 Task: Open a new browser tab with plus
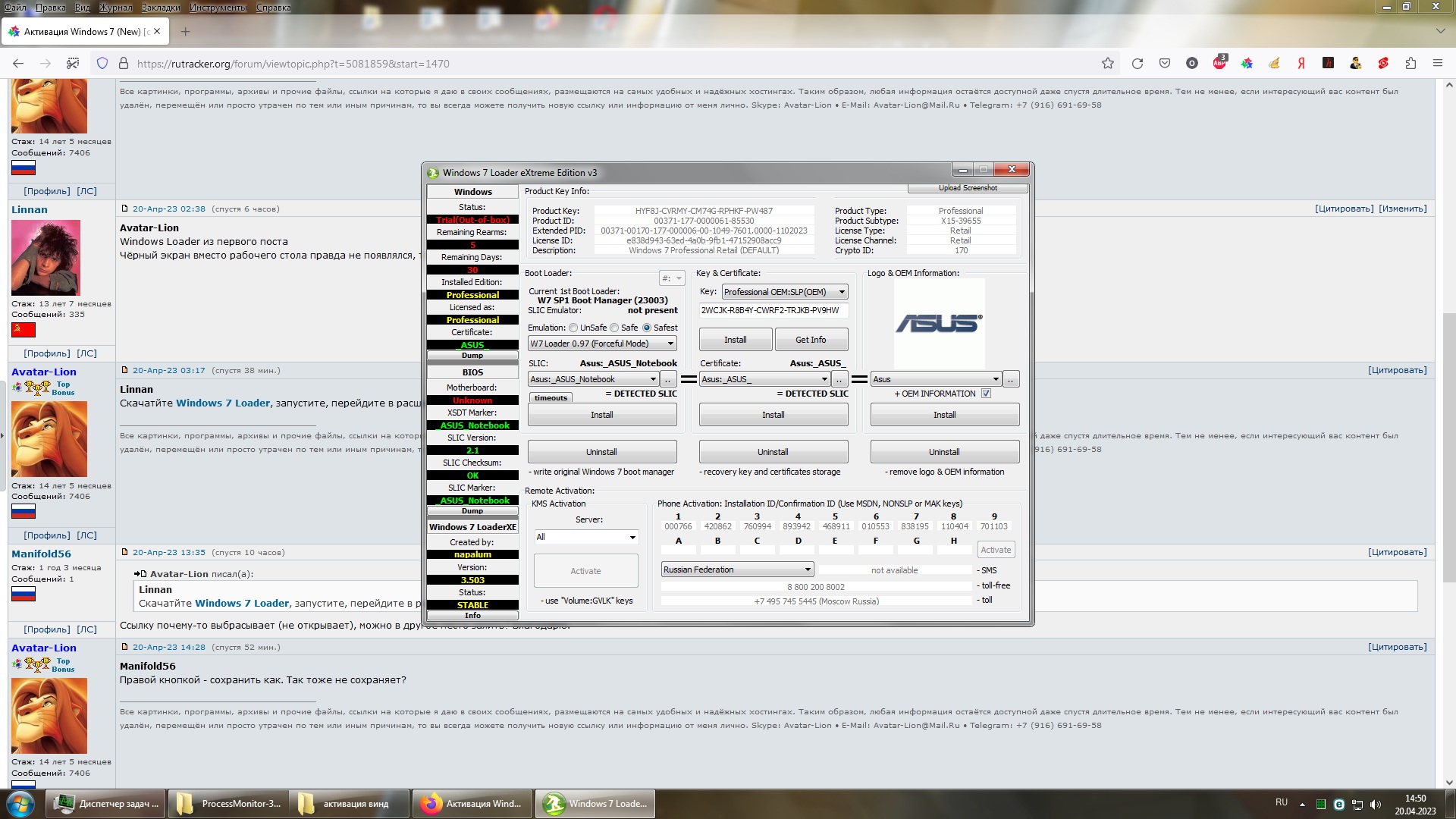185,32
